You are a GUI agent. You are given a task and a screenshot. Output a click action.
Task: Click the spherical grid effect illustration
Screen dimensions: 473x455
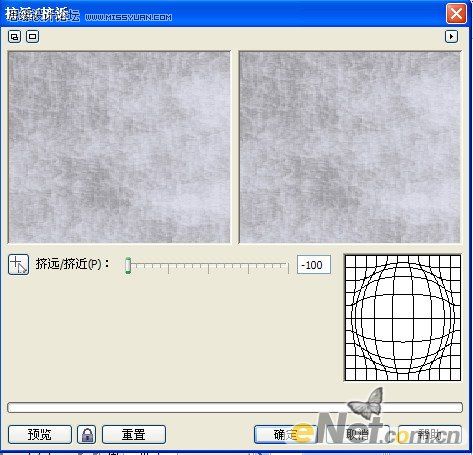403,318
